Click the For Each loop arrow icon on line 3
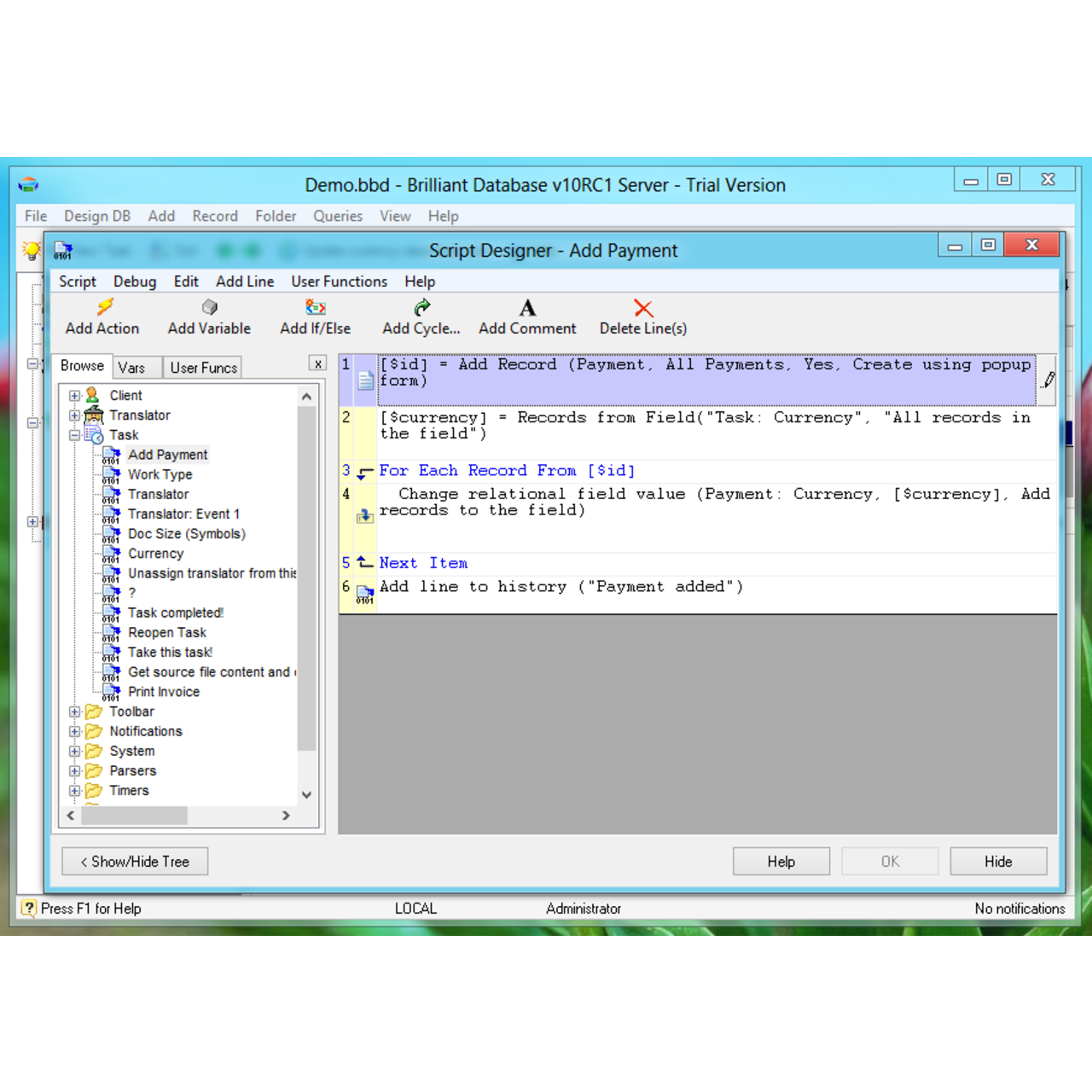This screenshot has height=1092, width=1092. tap(365, 472)
